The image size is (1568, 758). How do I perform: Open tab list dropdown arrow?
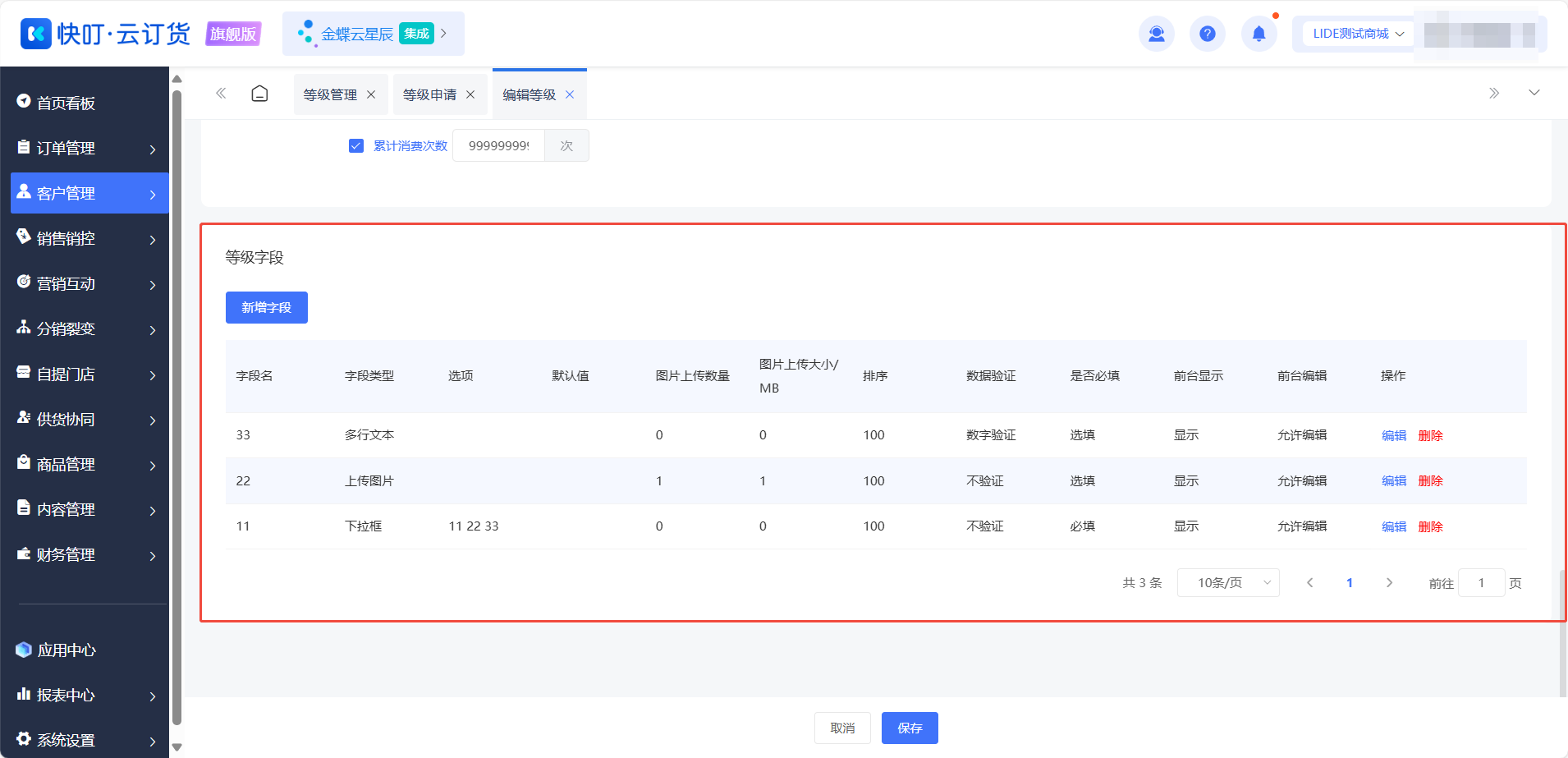pyautogui.click(x=1534, y=93)
